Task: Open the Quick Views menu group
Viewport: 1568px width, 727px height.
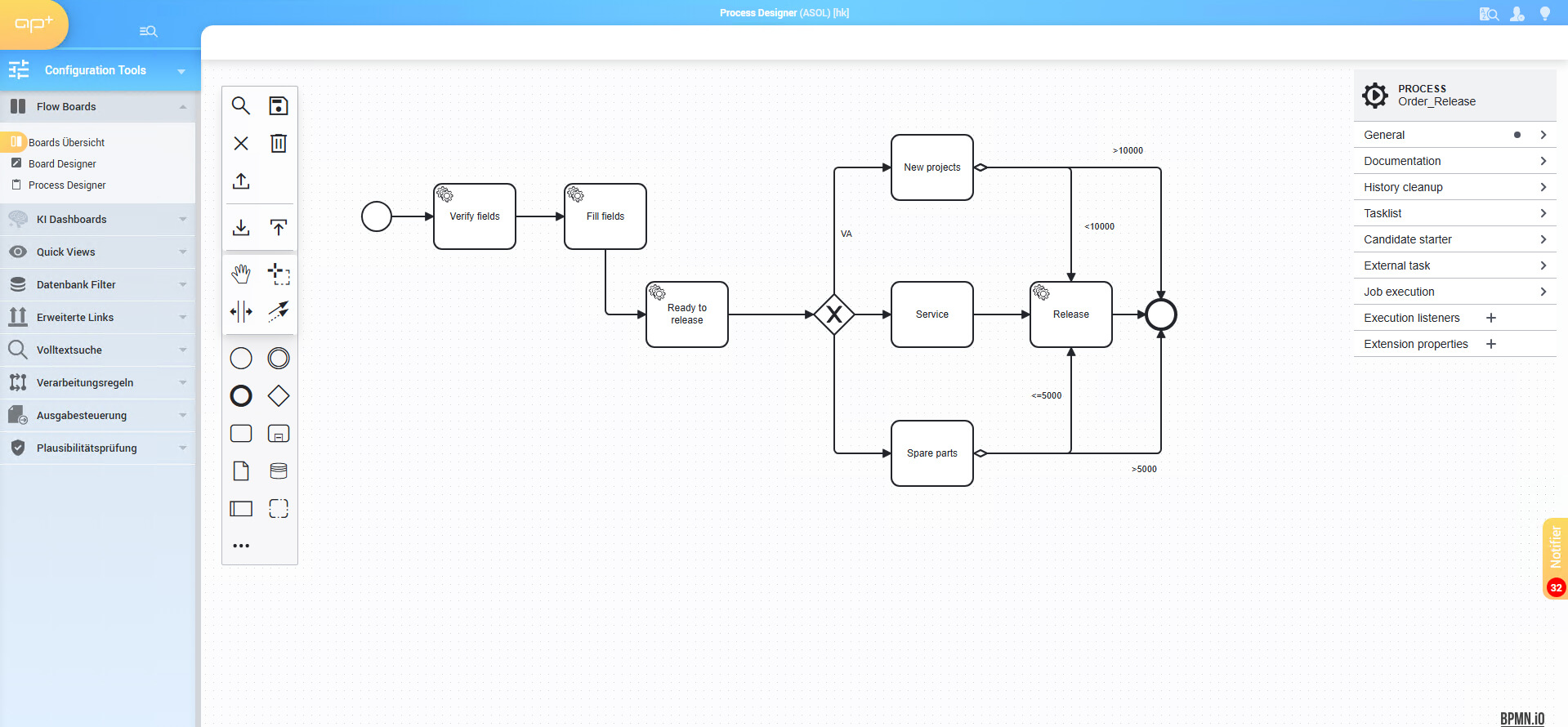Action: pyautogui.click(x=98, y=252)
